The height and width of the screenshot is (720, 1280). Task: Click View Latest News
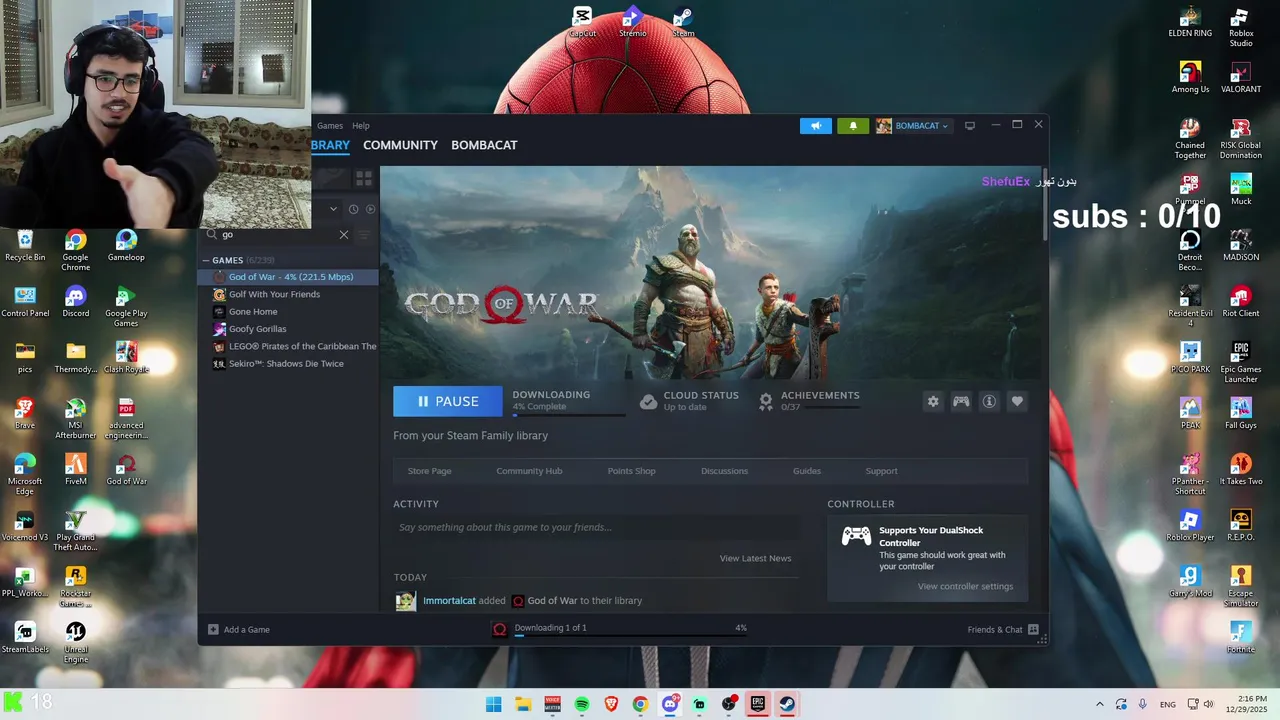tap(755, 558)
